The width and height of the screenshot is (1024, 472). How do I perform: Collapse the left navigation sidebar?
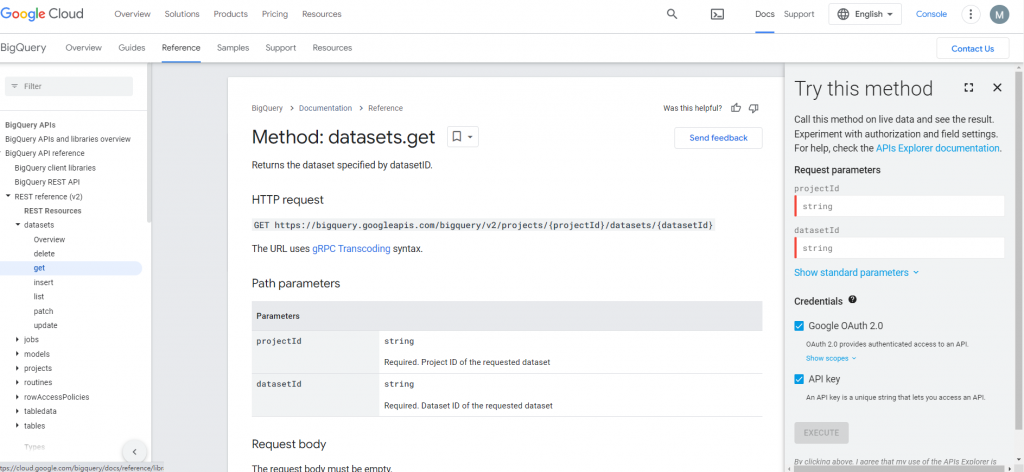tap(134, 452)
